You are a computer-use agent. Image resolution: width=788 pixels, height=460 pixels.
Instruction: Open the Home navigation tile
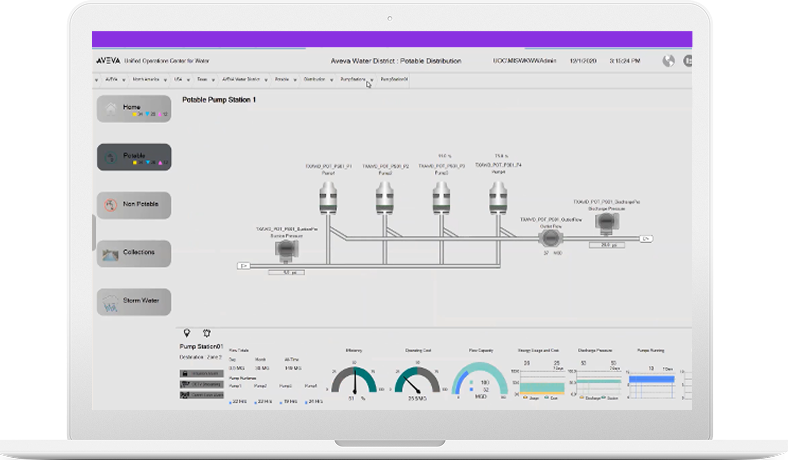pyautogui.click(x=134, y=109)
